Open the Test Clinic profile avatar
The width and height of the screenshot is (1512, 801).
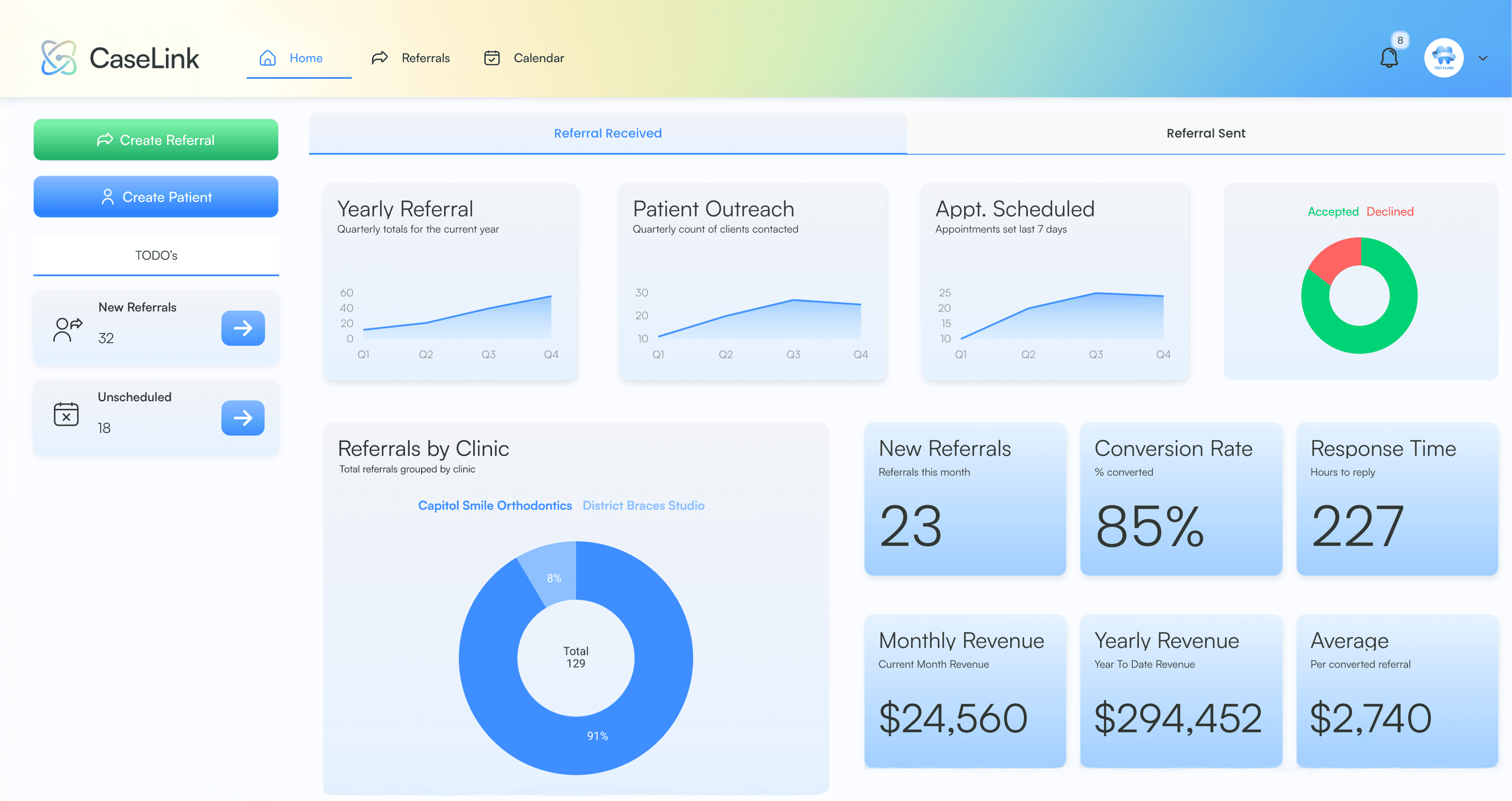tap(1443, 57)
